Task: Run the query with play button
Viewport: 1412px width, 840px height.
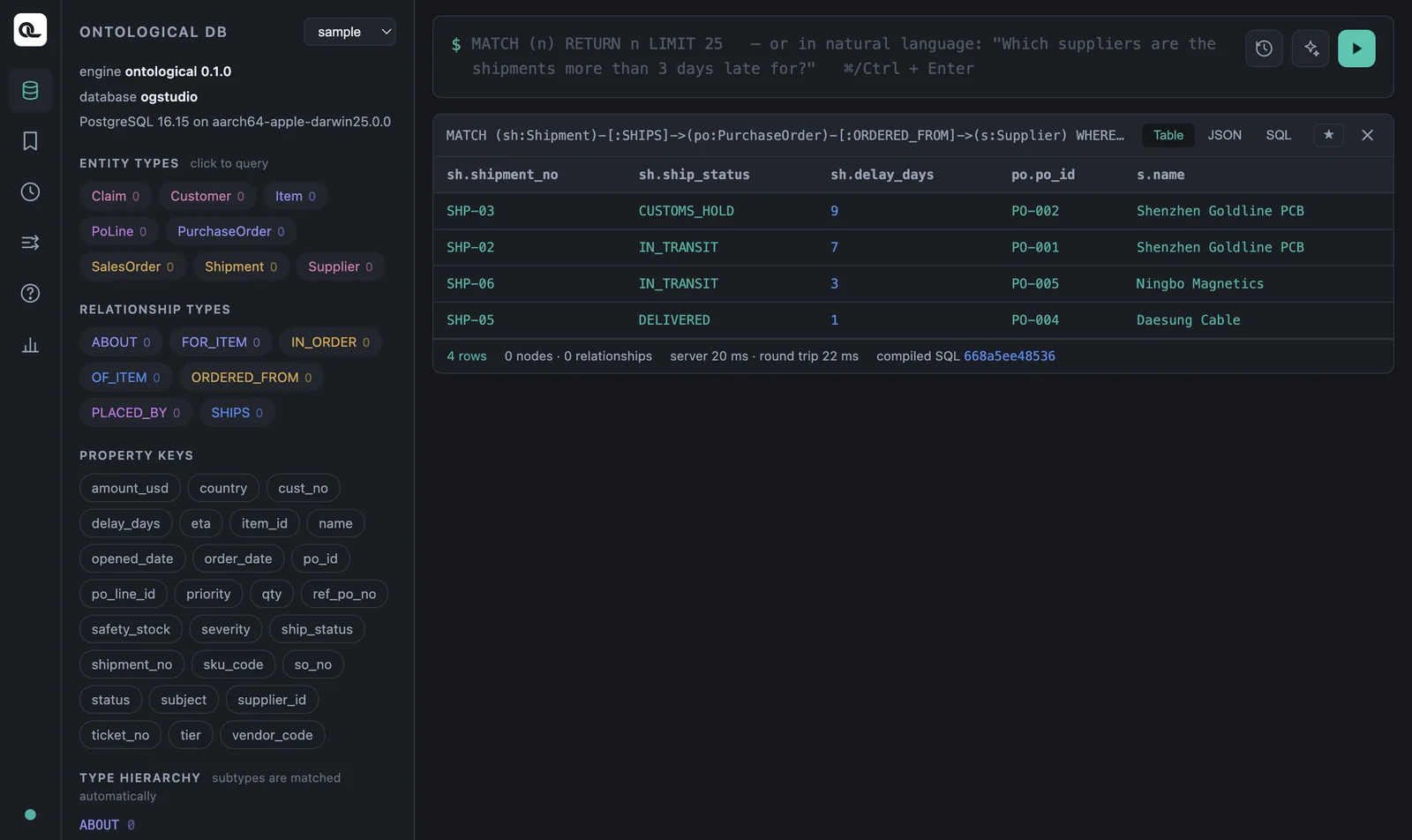Action: point(1356,49)
